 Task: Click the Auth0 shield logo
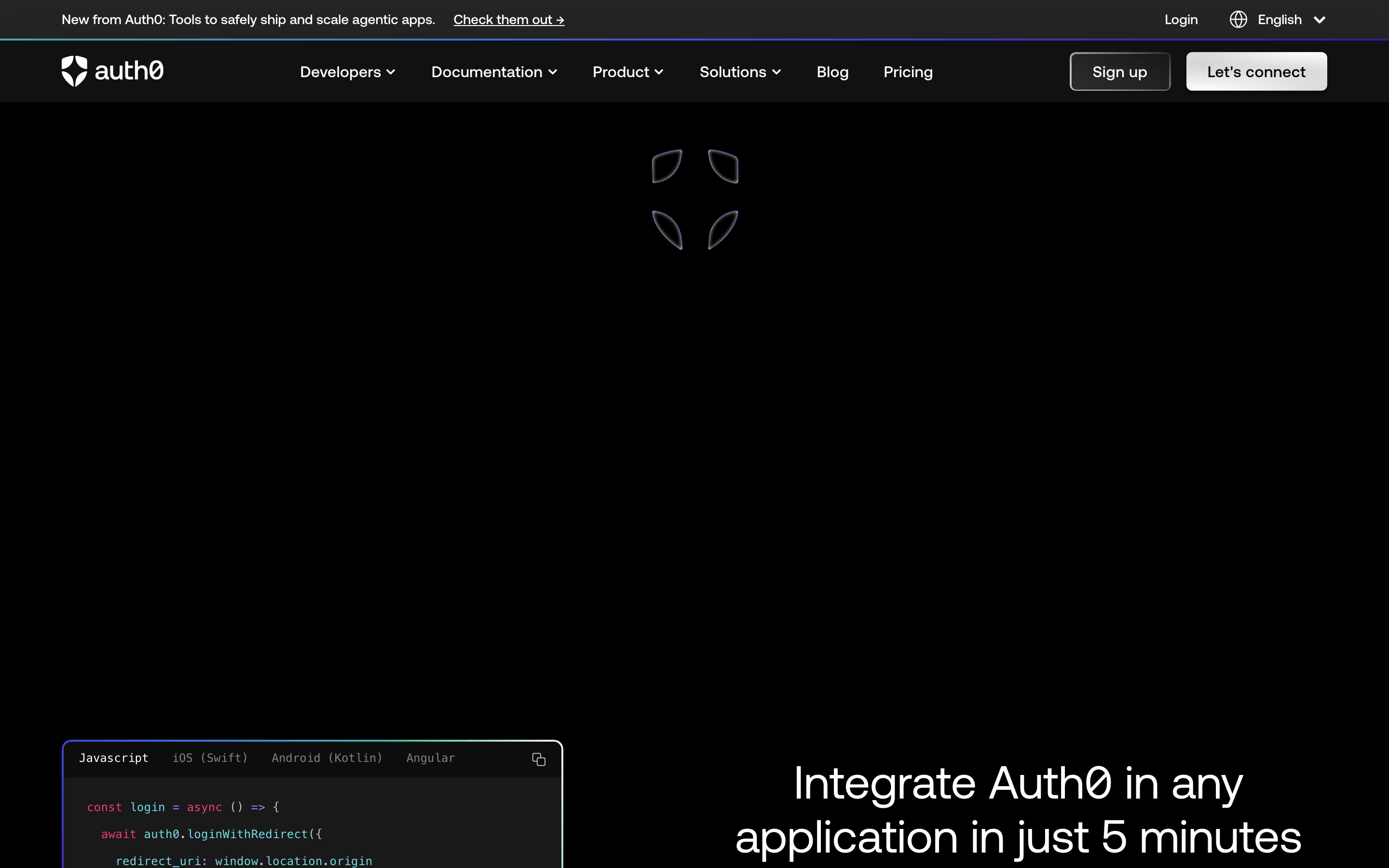[x=112, y=71]
